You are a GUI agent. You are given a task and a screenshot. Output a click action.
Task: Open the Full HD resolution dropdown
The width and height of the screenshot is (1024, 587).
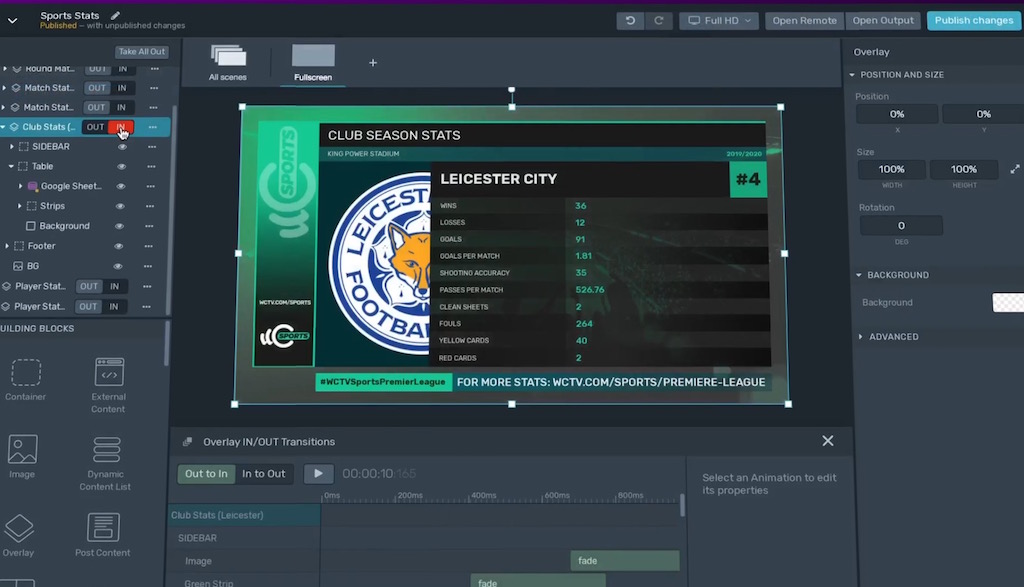click(x=719, y=20)
